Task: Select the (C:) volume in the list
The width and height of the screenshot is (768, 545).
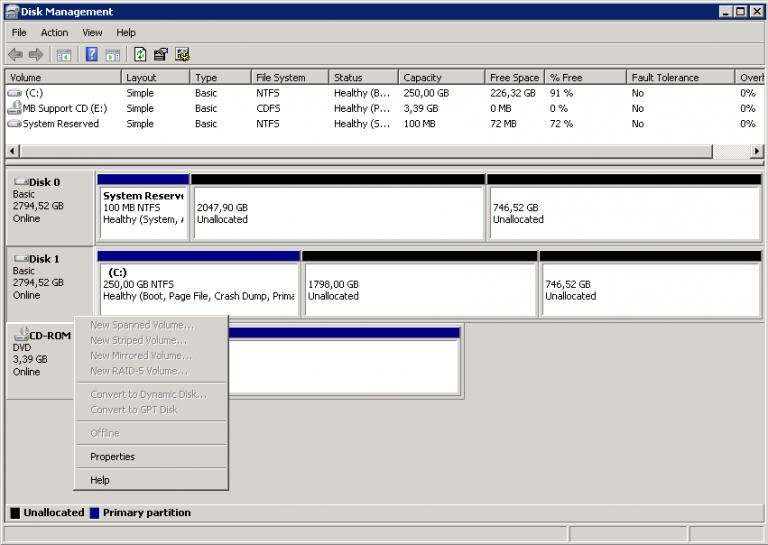Action: [32, 93]
